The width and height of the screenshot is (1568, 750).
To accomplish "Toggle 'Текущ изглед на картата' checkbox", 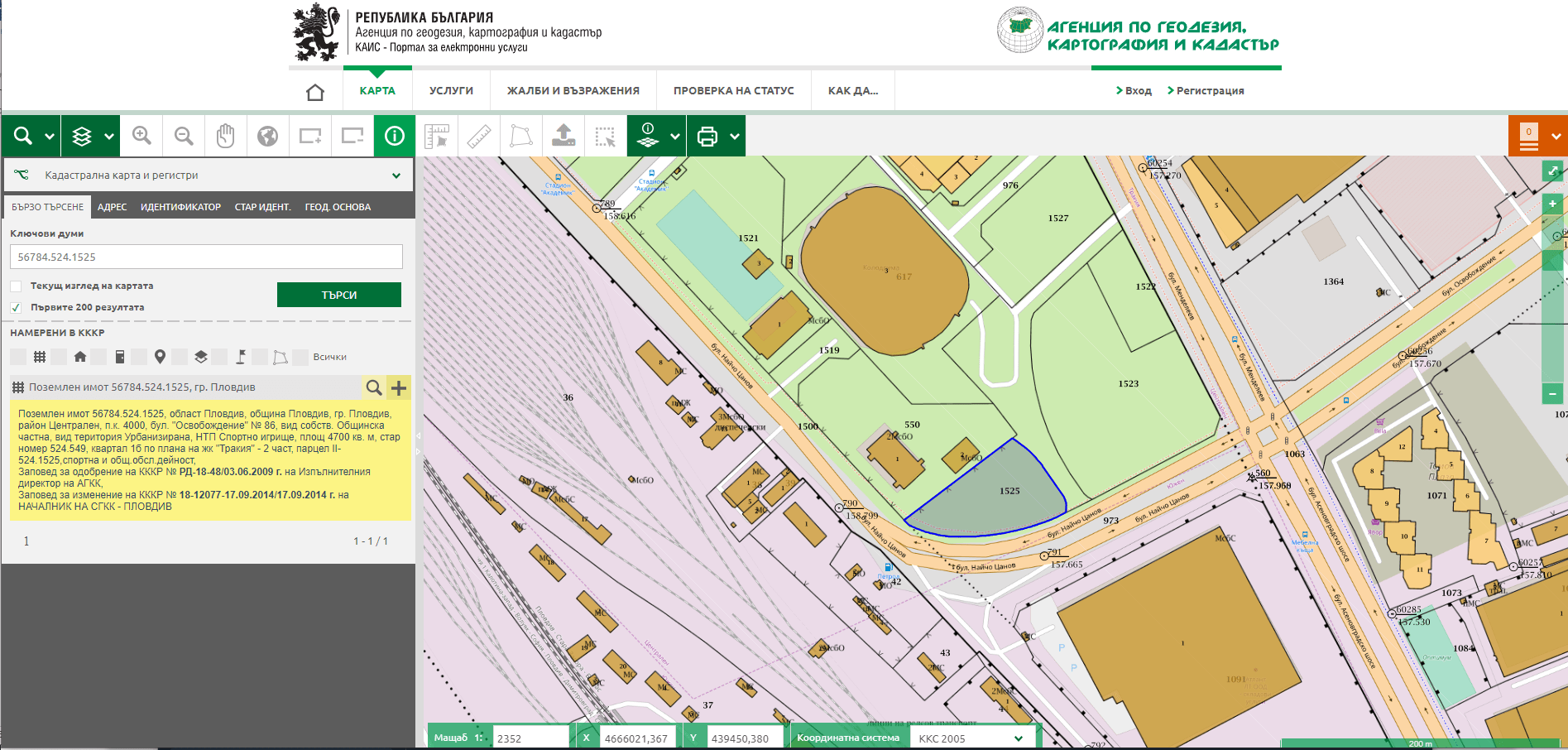I will click(16, 286).
